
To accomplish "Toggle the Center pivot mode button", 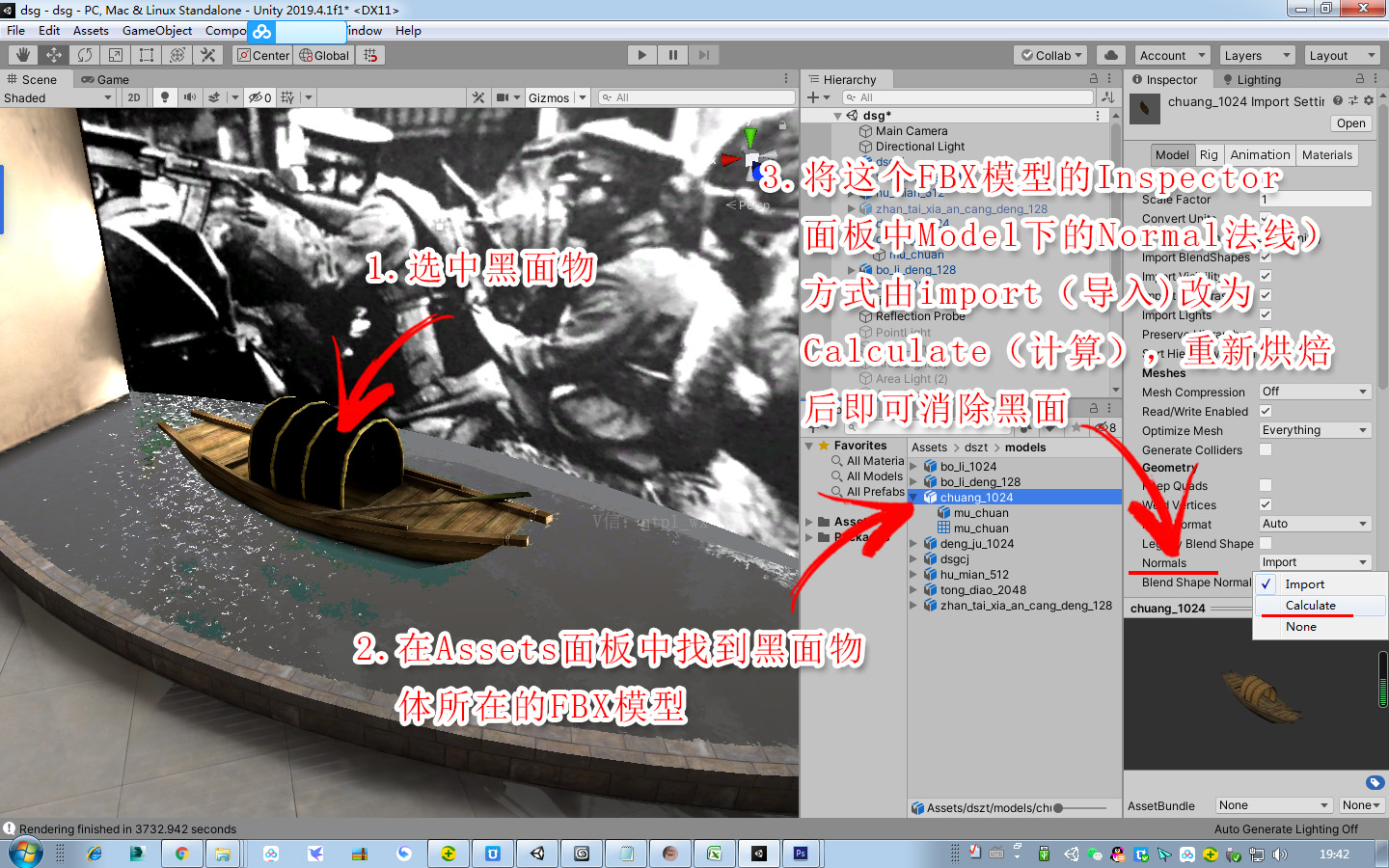I will pyautogui.click(x=263, y=55).
